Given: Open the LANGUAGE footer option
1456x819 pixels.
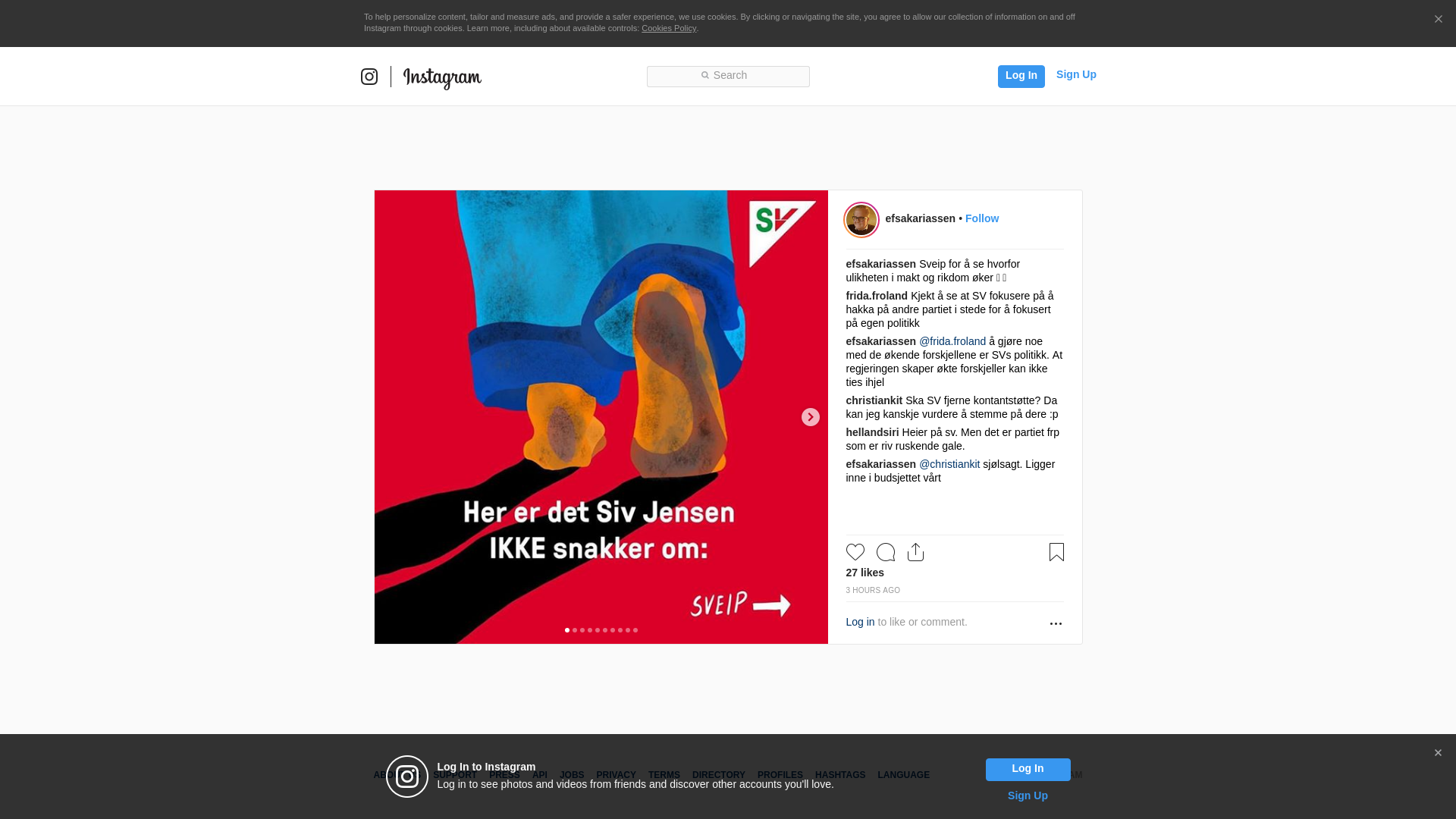Looking at the screenshot, I should pos(903,775).
